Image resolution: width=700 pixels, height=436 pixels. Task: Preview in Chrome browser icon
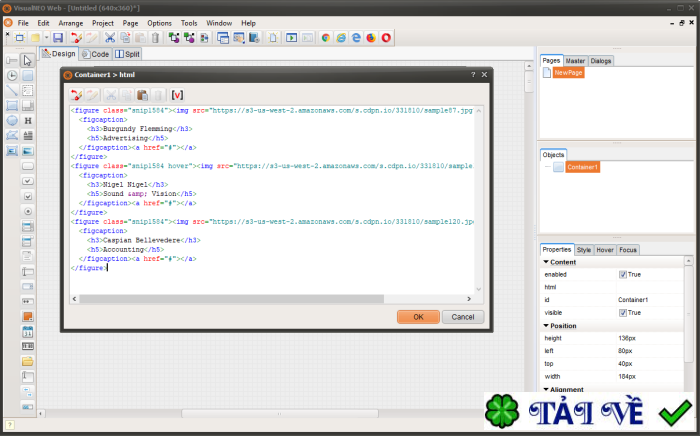click(x=325, y=38)
